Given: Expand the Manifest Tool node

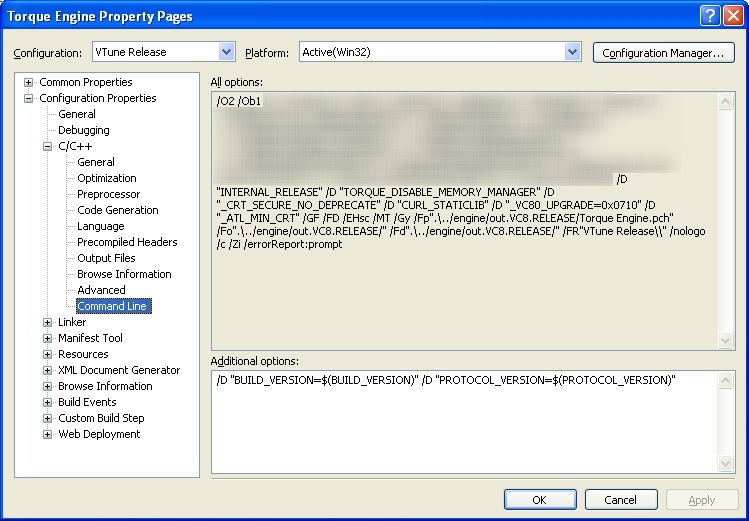Looking at the screenshot, I should tap(48, 338).
